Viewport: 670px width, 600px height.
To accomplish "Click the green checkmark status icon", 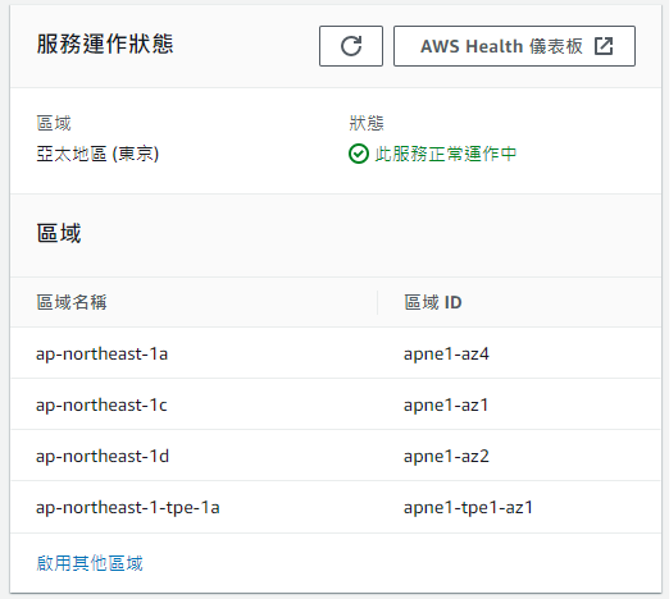I will point(359,154).
